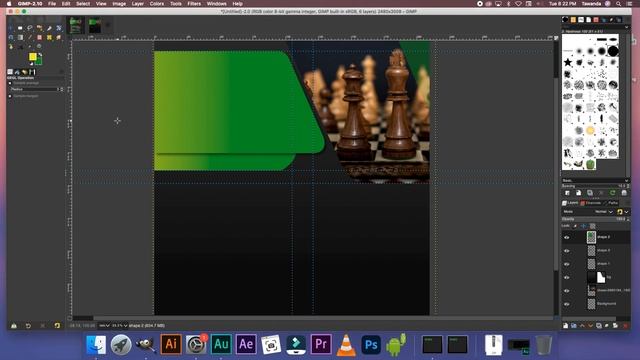
Task: Open the layer Mode Normal dropdown
Action: 604,211
